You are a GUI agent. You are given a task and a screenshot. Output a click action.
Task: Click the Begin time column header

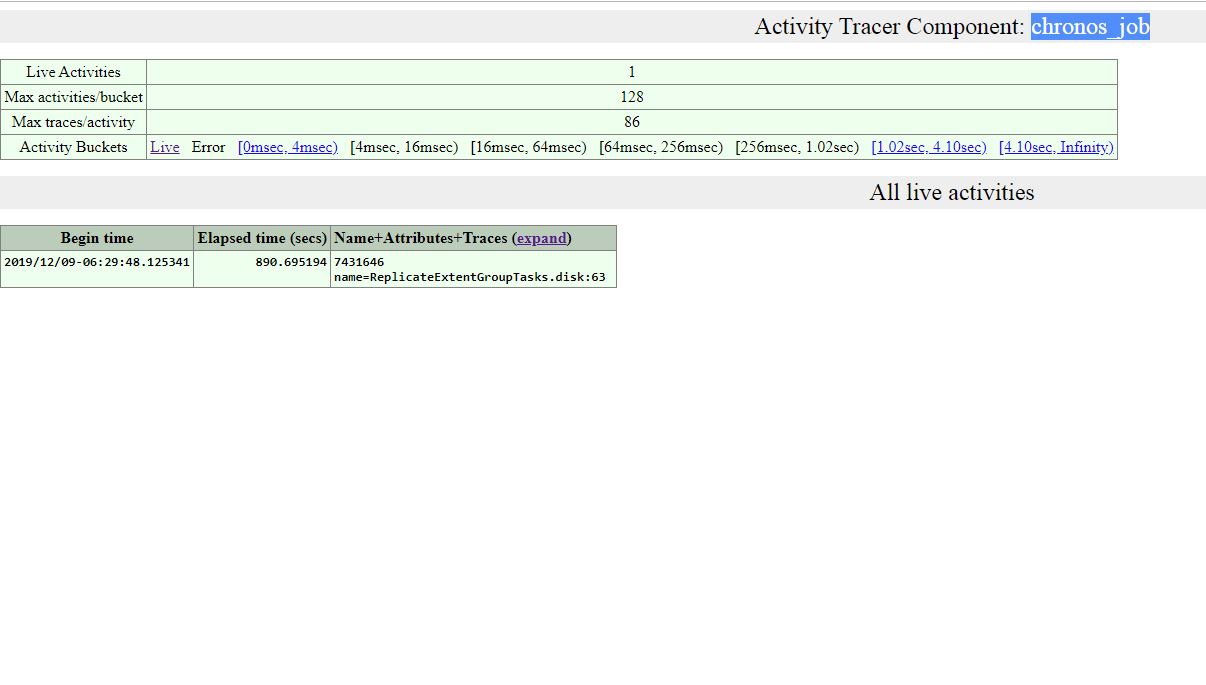97,238
